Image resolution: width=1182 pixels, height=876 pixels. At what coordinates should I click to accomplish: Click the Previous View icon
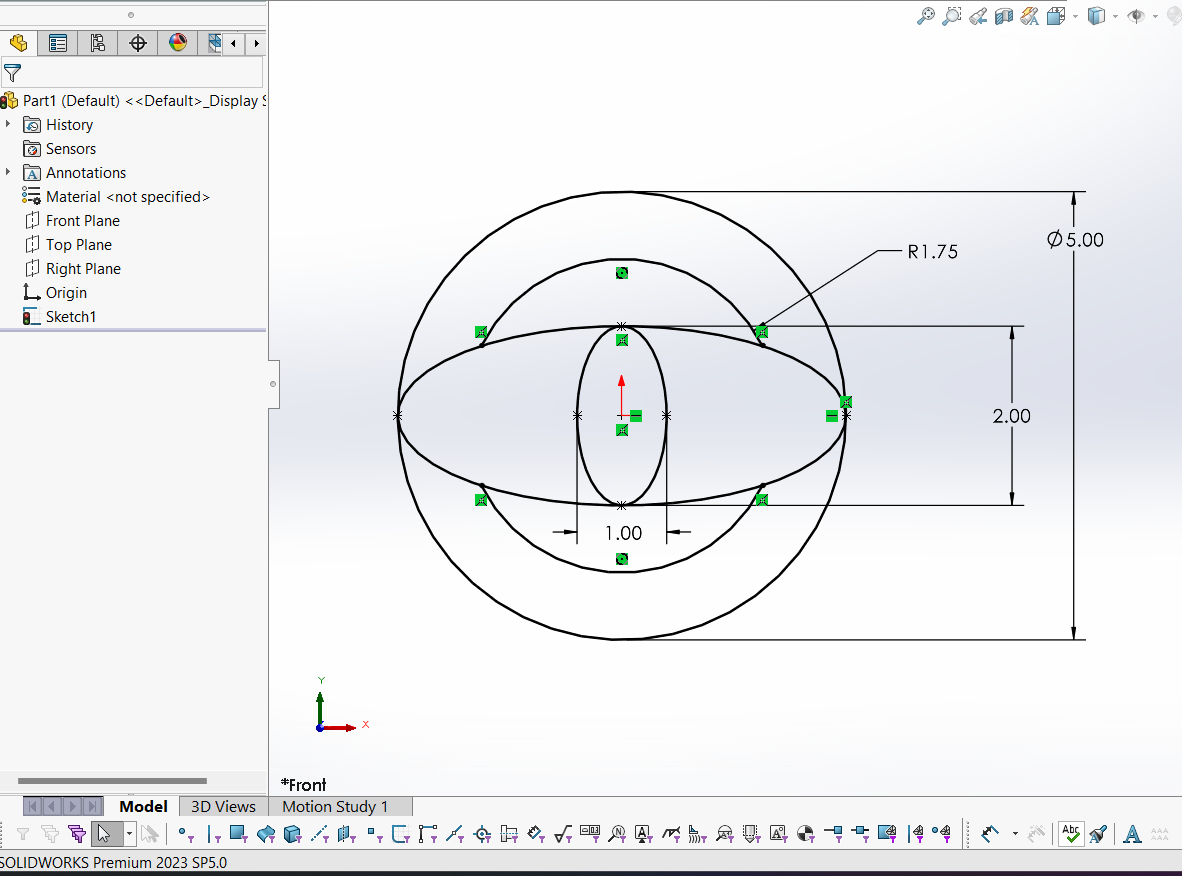click(978, 16)
